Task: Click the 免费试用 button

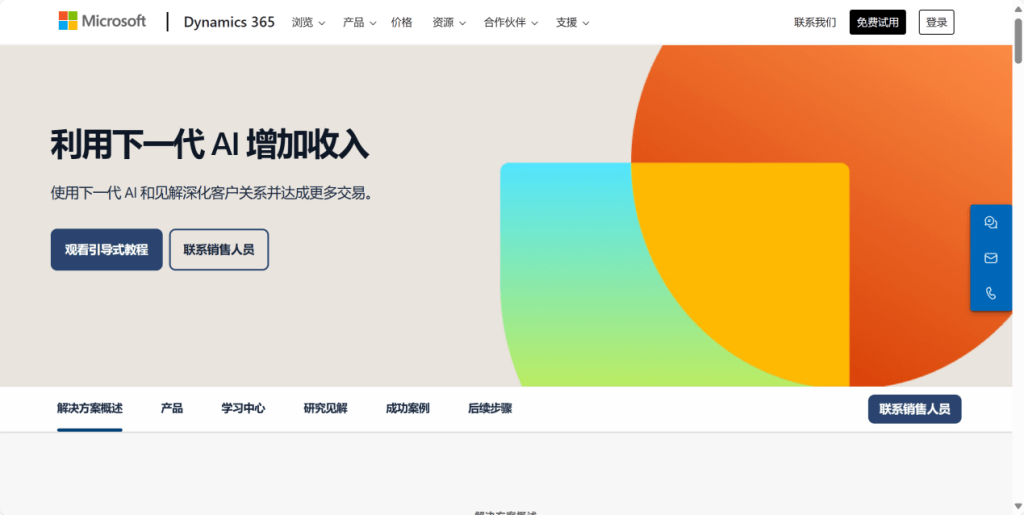Action: click(877, 22)
